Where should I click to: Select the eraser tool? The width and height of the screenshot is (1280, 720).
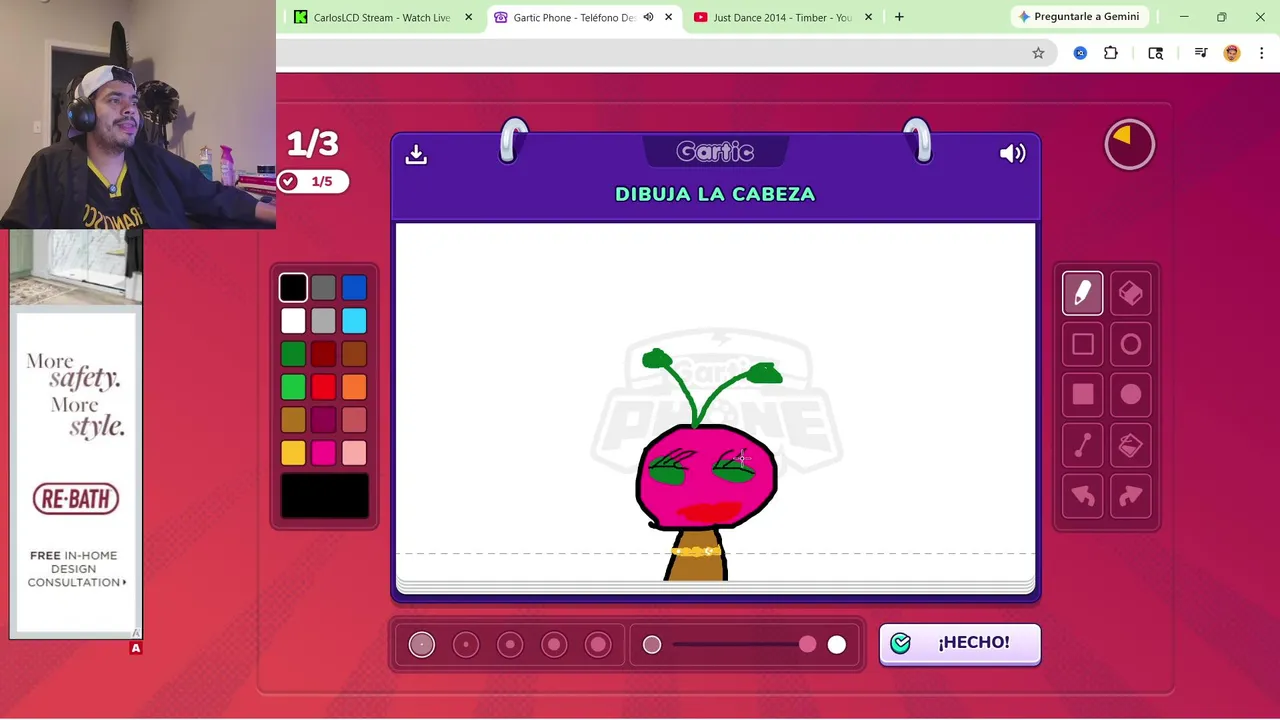point(1131,293)
